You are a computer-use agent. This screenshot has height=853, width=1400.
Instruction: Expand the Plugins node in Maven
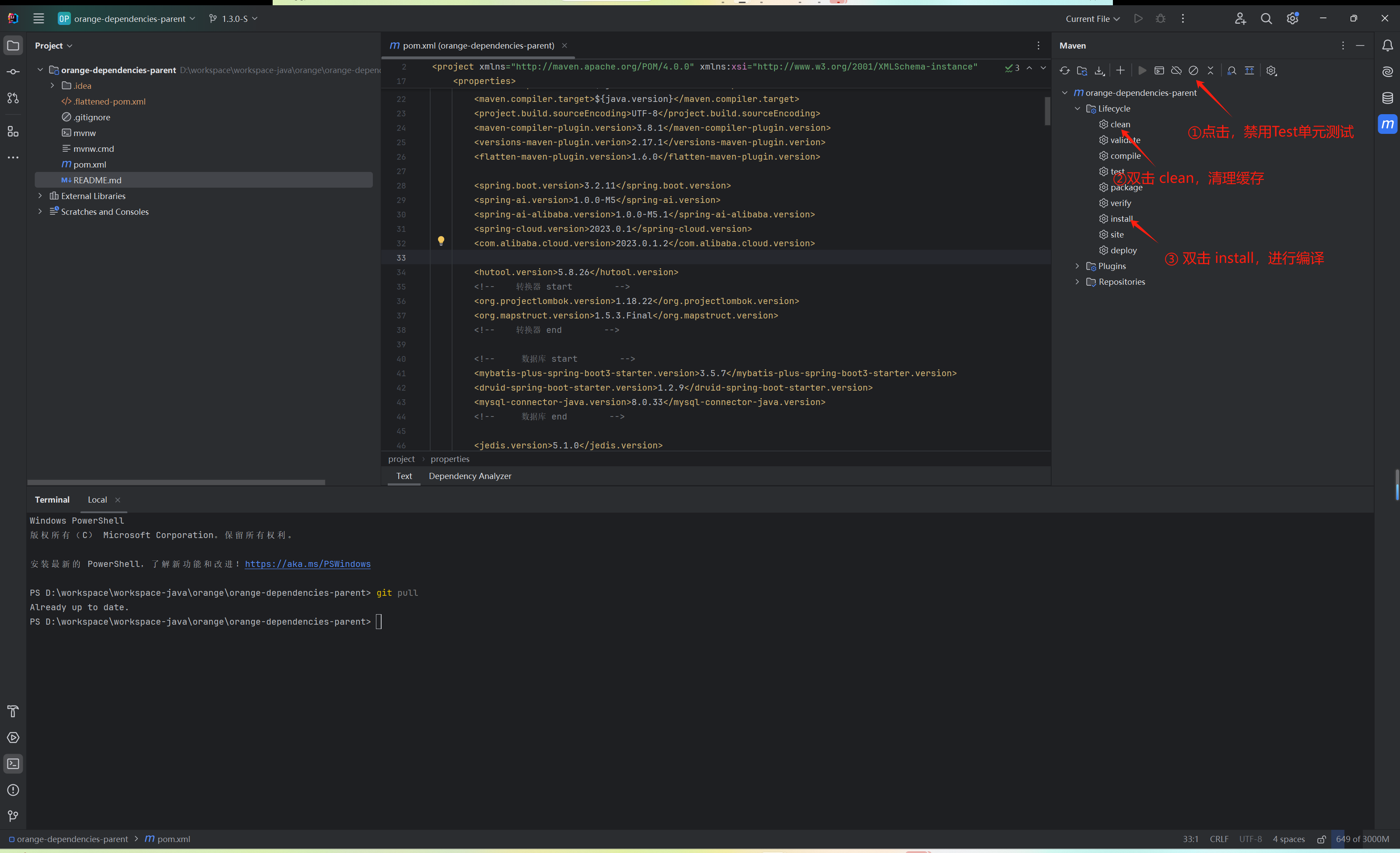1077,266
